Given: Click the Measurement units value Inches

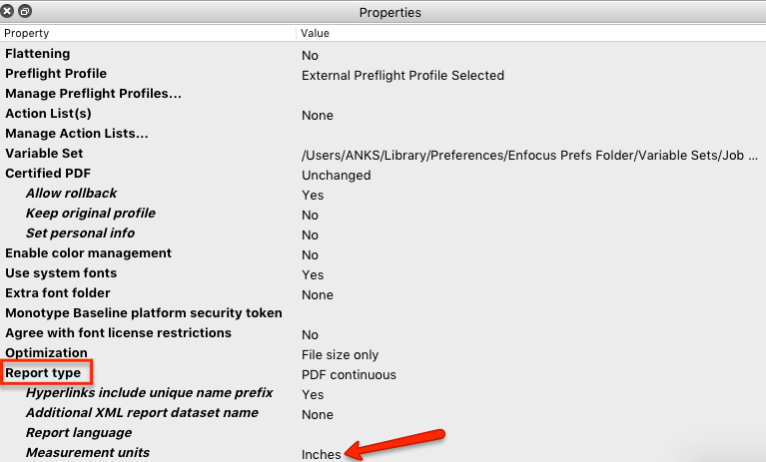Looking at the screenshot, I should (321, 455).
